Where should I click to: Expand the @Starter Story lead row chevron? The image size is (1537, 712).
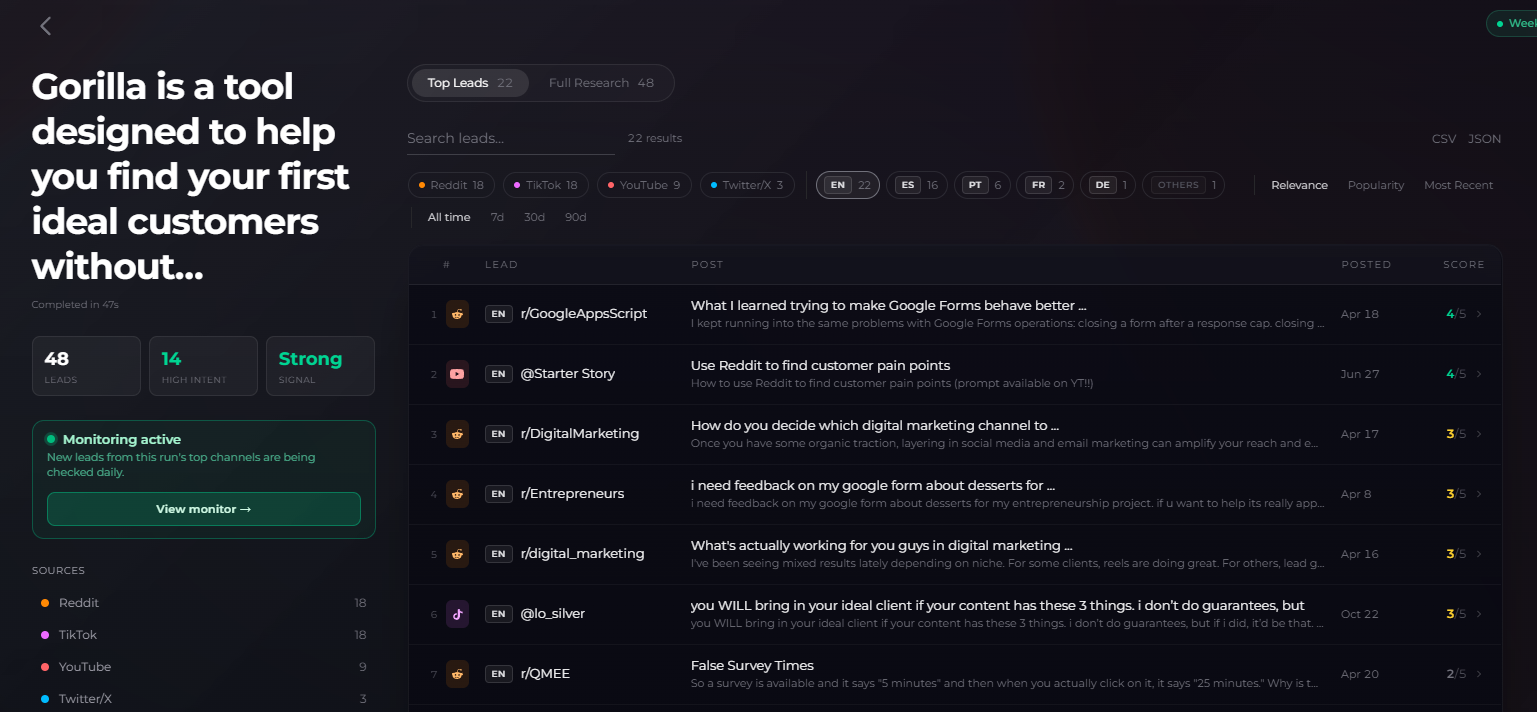pyautogui.click(x=1479, y=374)
